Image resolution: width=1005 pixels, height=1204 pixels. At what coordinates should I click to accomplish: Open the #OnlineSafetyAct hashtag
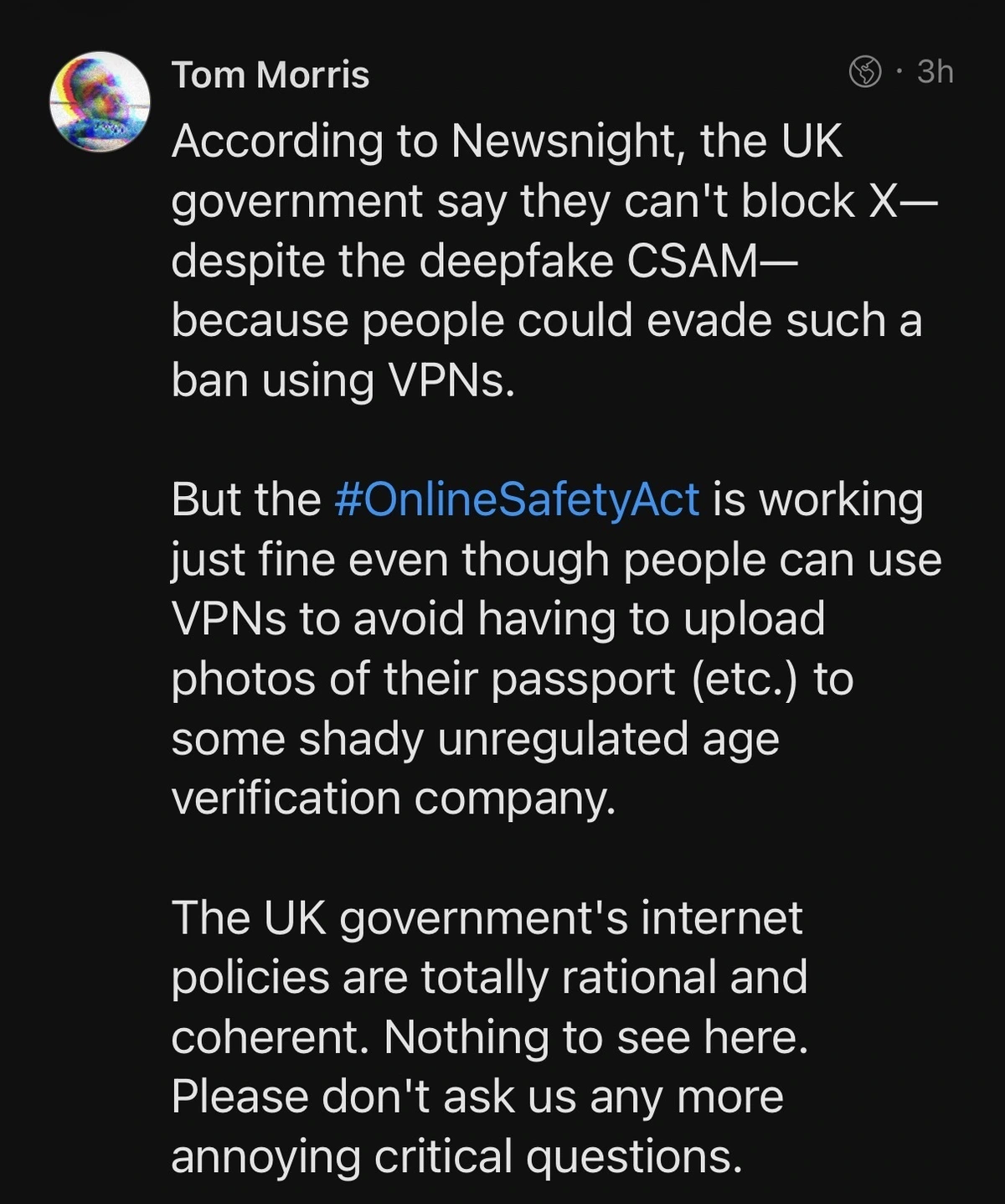516,499
